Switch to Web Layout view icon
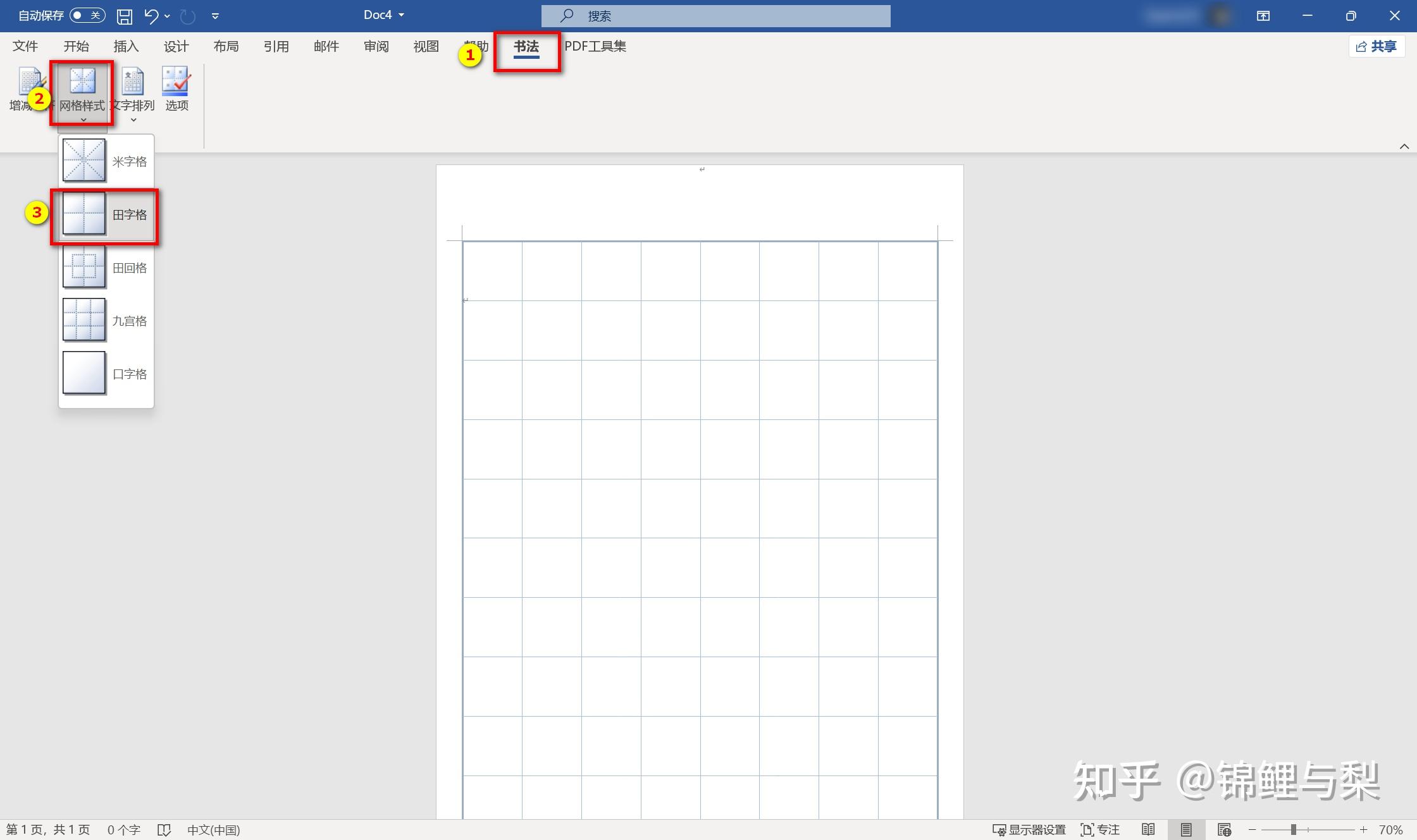Image resolution: width=1417 pixels, height=840 pixels. 1224,830
